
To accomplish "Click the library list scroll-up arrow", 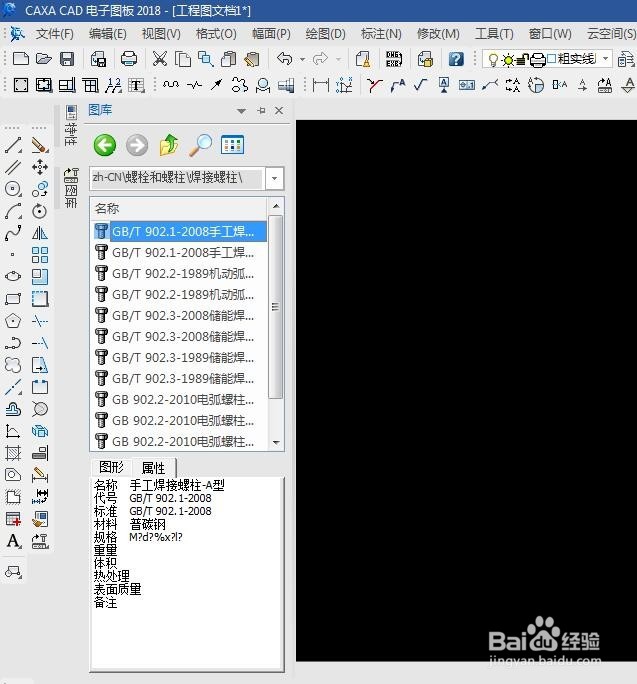I will pos(276,205).
